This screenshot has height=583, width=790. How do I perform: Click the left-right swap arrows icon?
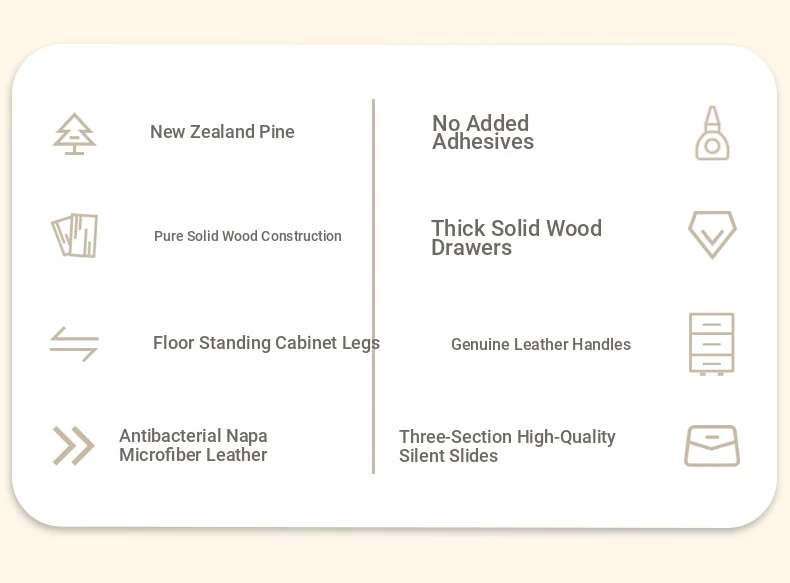[74, 344]
